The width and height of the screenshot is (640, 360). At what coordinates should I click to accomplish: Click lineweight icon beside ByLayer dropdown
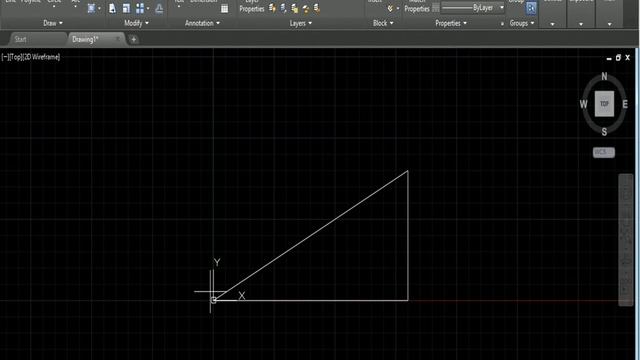(436, 8)
